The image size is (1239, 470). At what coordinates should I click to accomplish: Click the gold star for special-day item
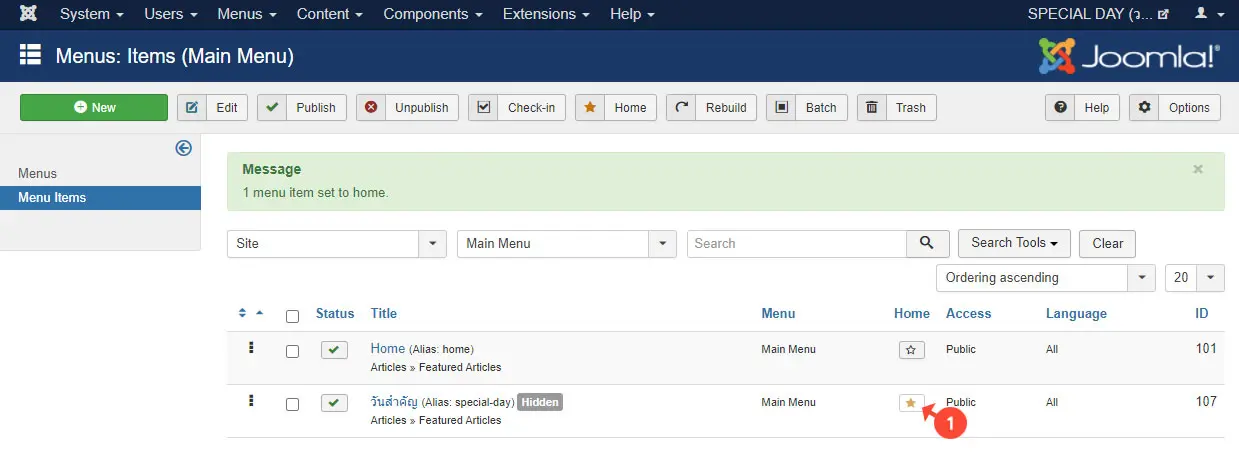pyautogui.click(x=911, y=403)
